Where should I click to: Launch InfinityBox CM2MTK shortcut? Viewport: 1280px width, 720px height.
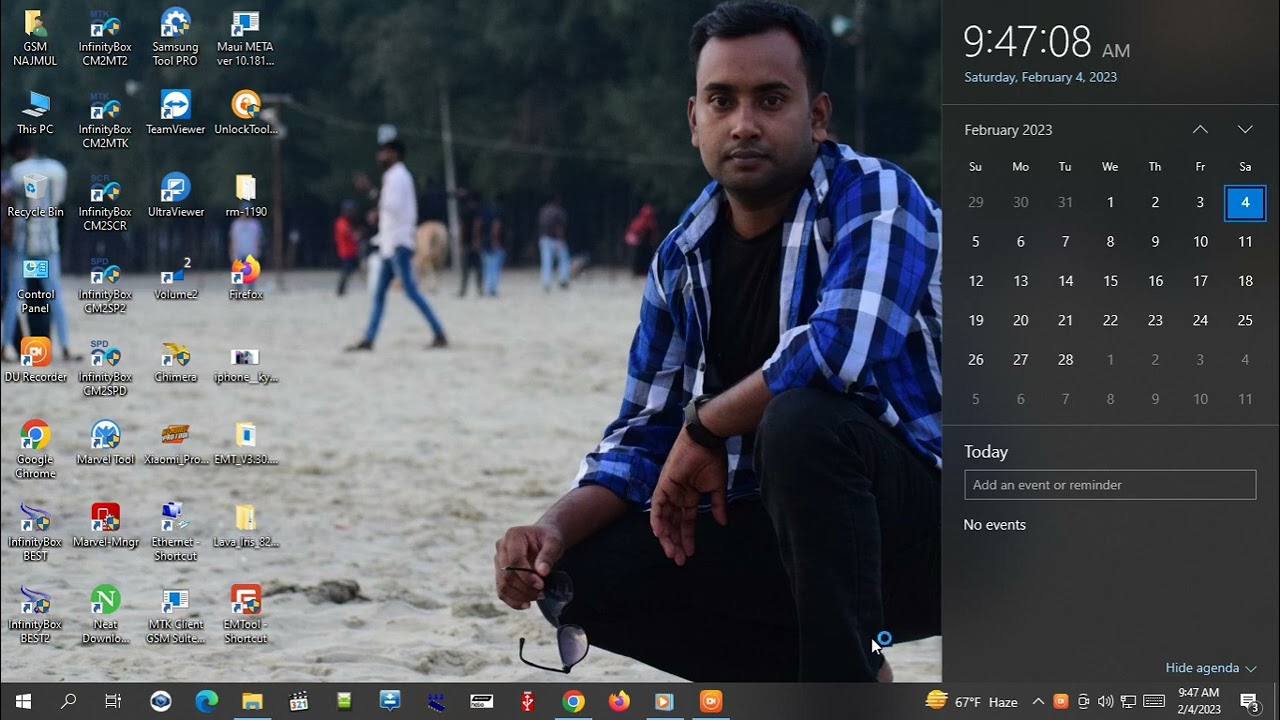click(x=105, y=120)
